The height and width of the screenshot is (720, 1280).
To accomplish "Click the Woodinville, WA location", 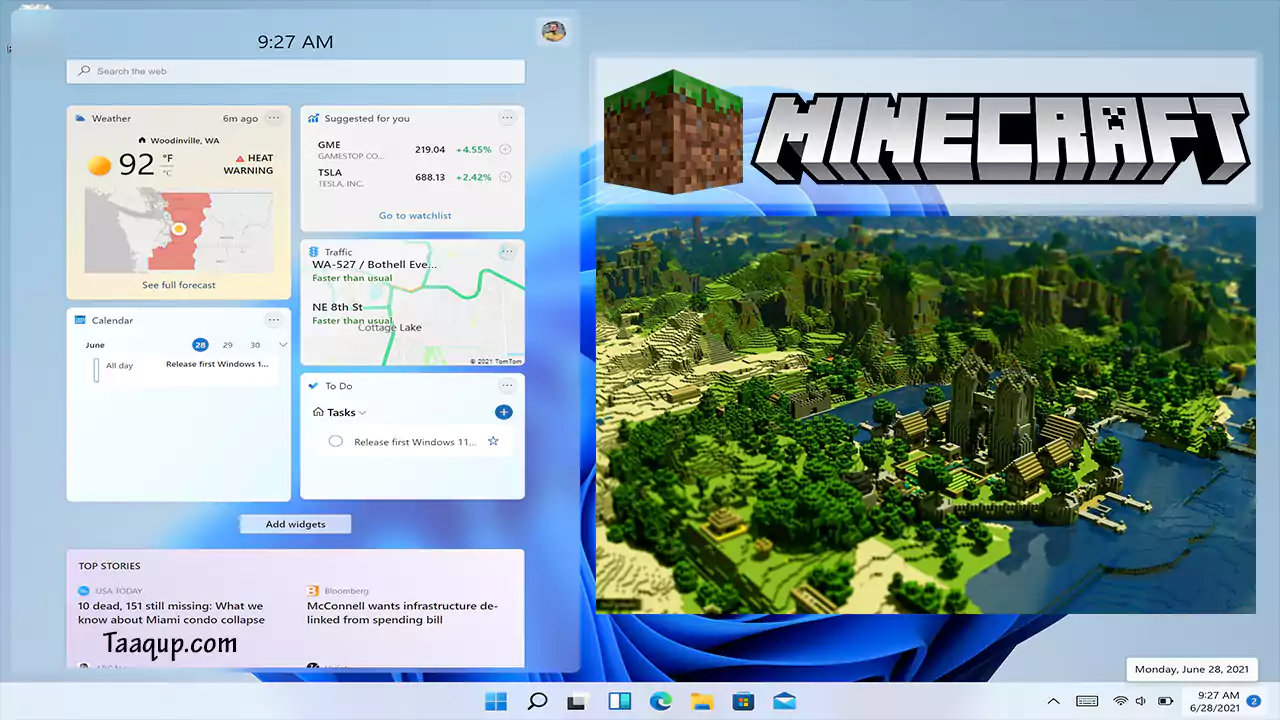I will point(179,141).
